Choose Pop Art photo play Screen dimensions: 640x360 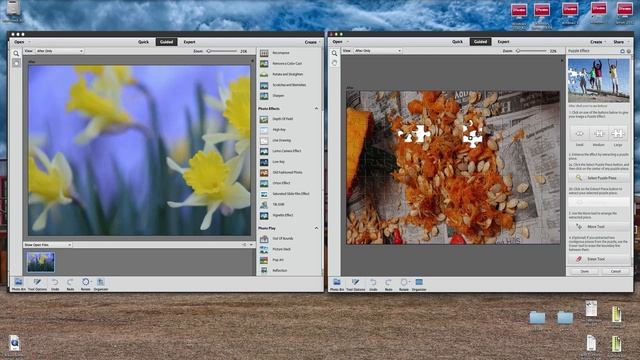point(278,260)
